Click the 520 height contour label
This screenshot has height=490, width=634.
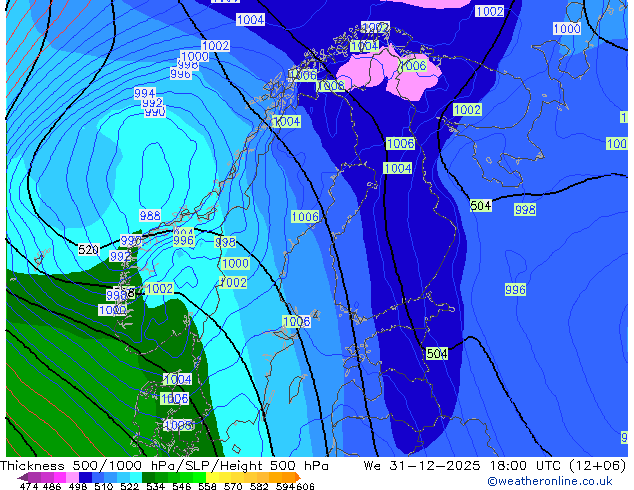(89, 250)
